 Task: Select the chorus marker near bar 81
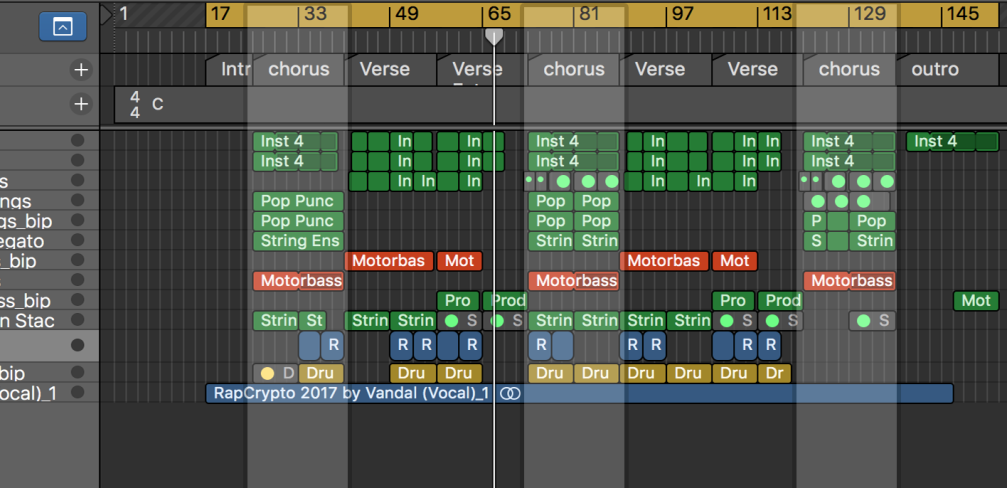pos(574,70)
